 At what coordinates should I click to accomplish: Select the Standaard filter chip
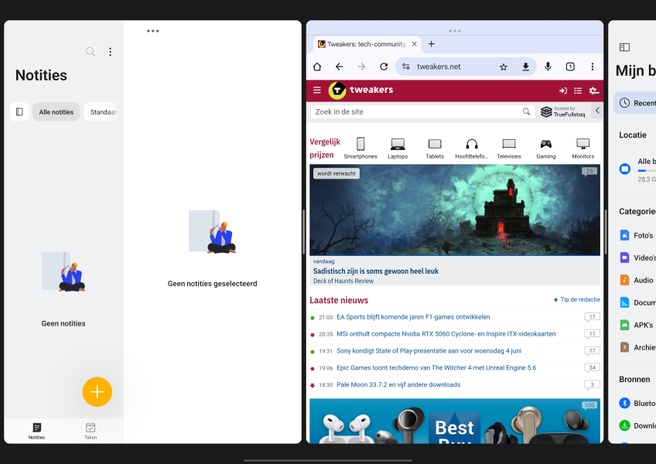tap(103, 112)
